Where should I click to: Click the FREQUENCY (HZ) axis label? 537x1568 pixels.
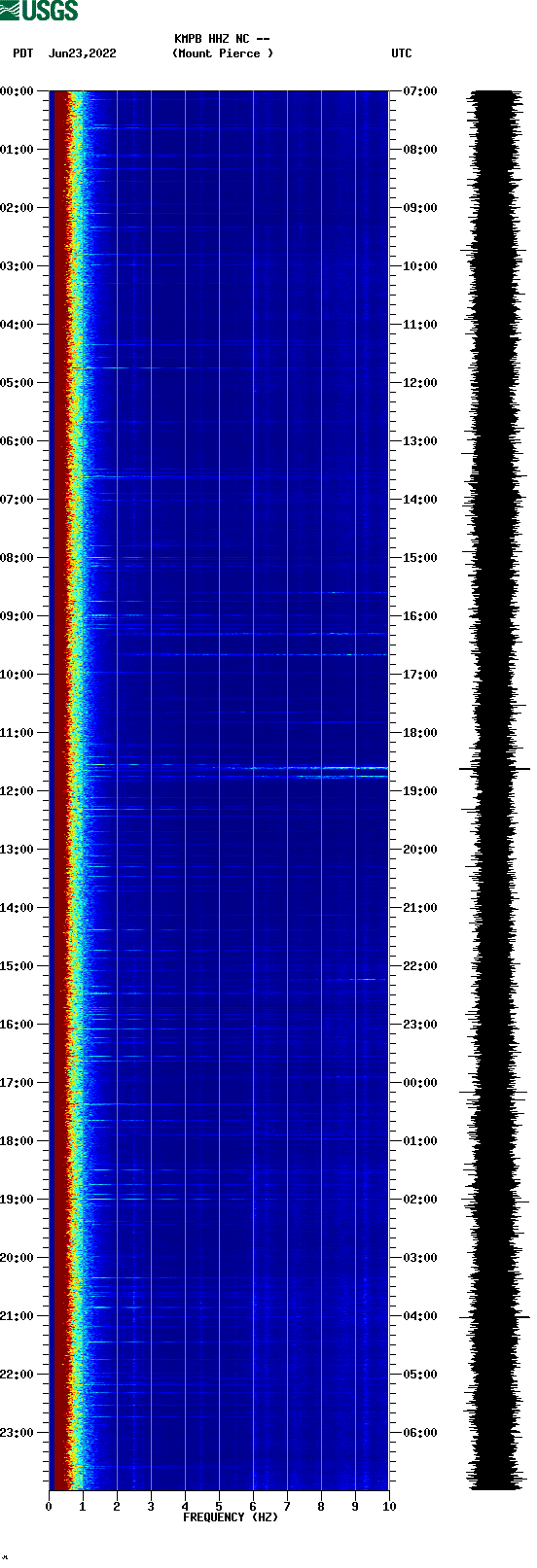[231, 1516]
